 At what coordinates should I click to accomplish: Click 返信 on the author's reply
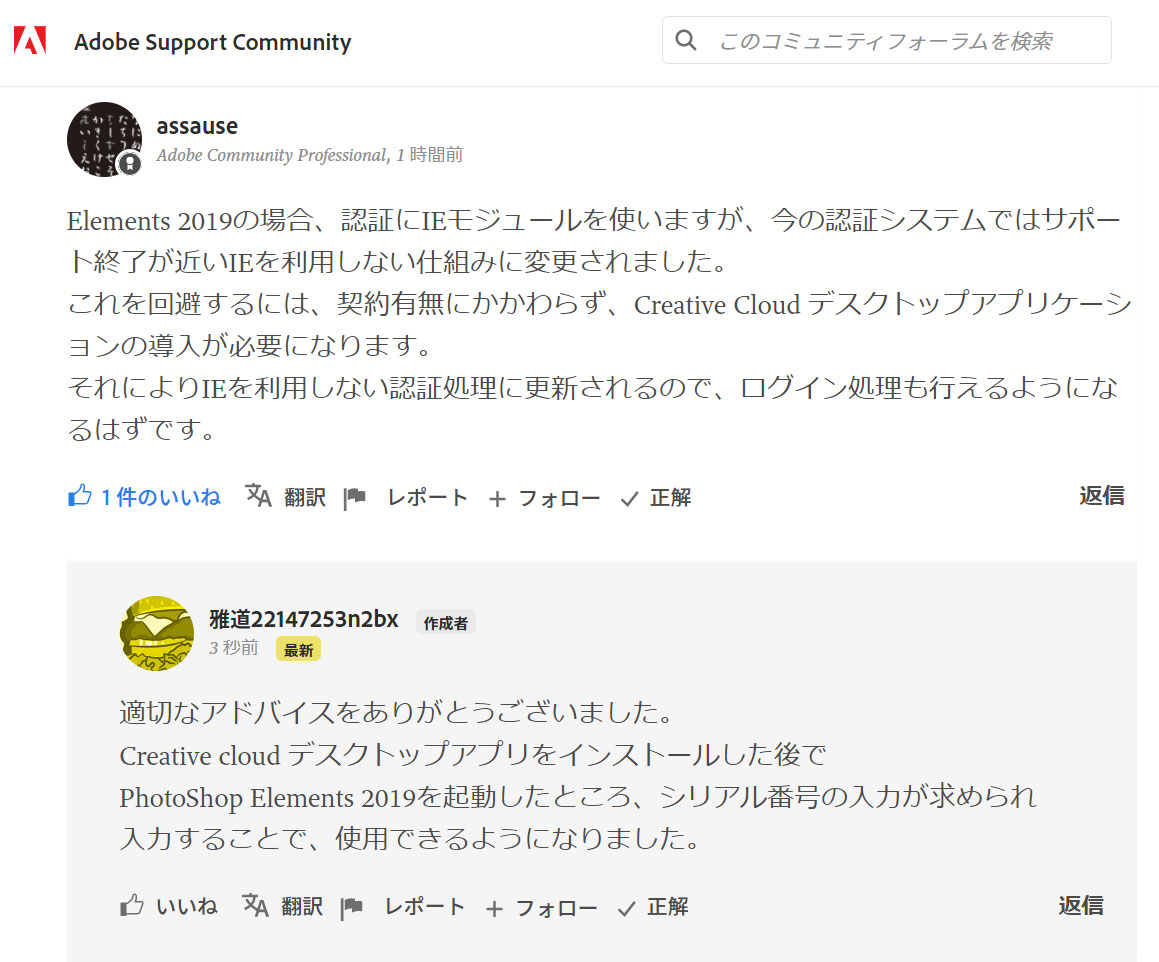pos(1081,905)
